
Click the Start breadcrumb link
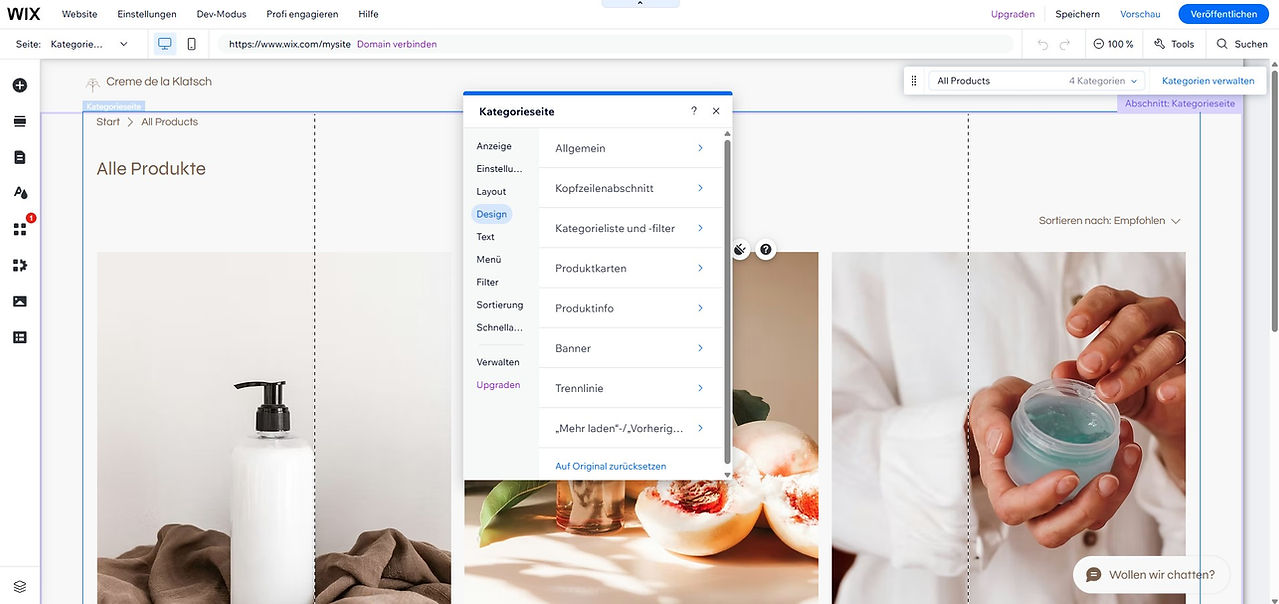click(x=108, y=122)
